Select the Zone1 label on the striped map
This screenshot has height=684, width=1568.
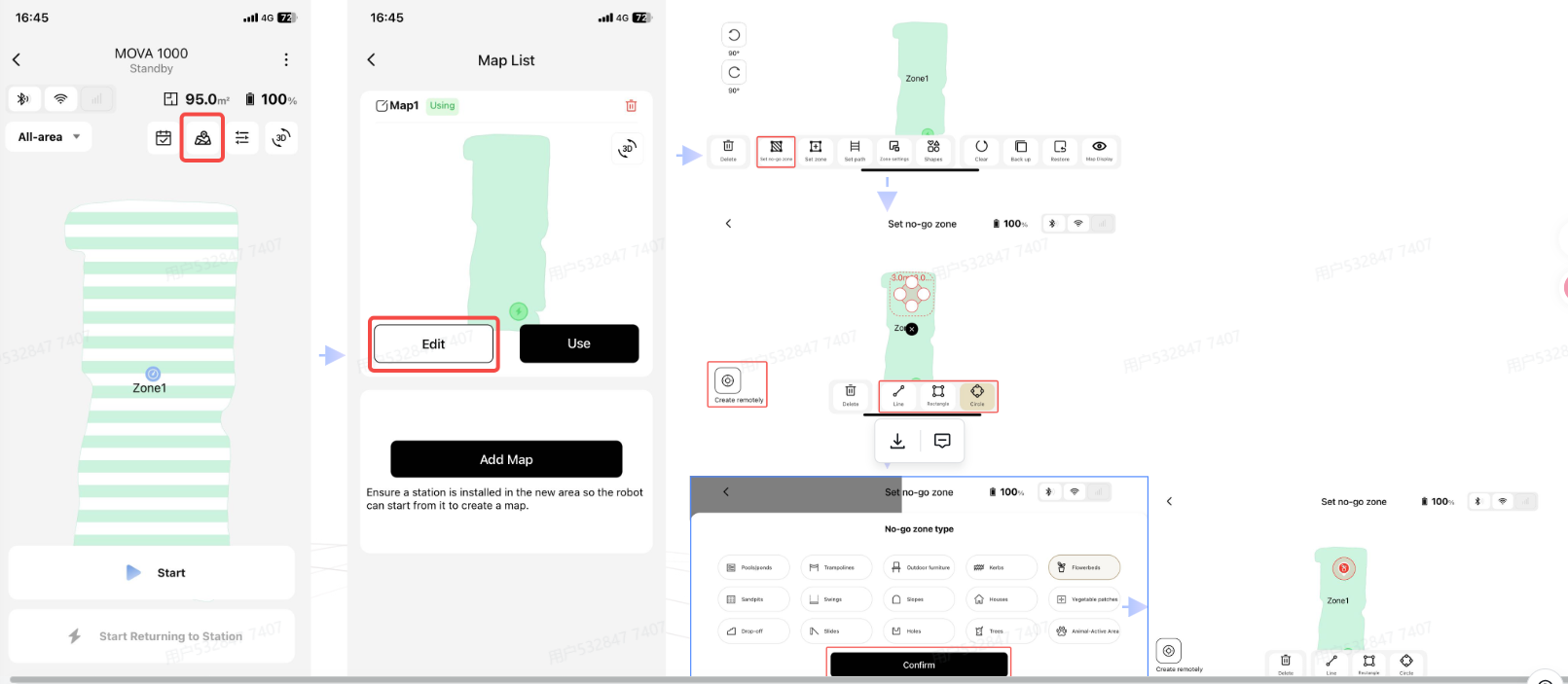pyautogui.click(x=150, y=388)
